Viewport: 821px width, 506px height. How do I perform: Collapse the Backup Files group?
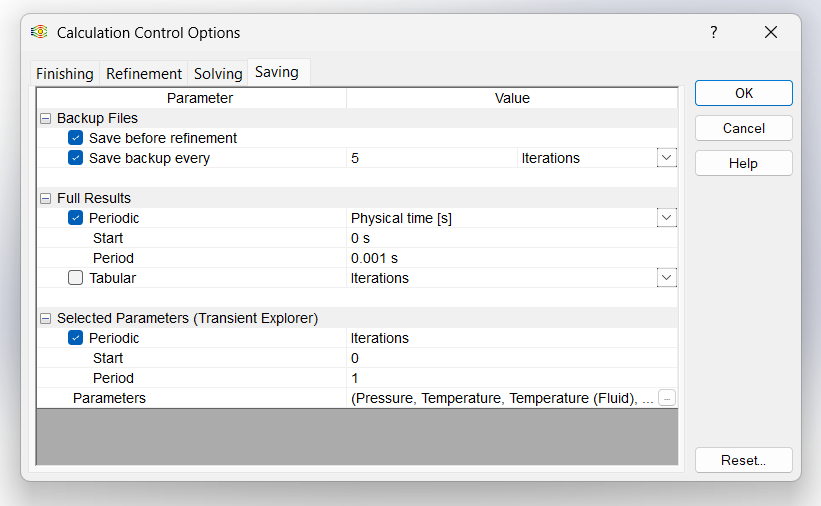(x=46, y=118)
